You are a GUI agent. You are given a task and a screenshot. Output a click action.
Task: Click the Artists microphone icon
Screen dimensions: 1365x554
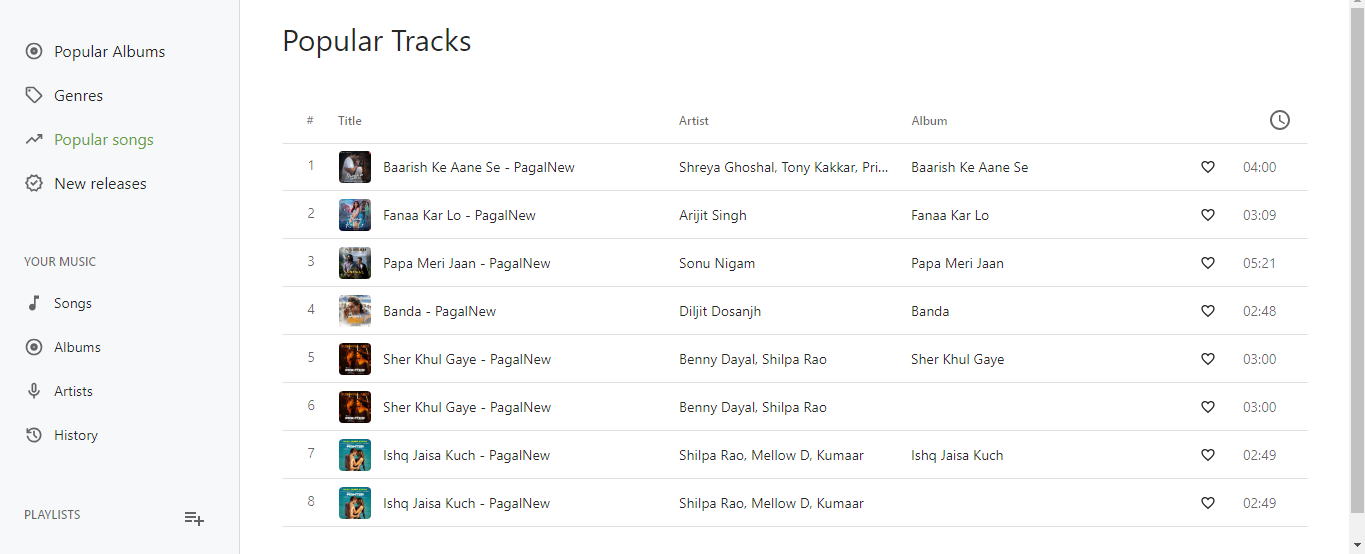tap(34, 391)
